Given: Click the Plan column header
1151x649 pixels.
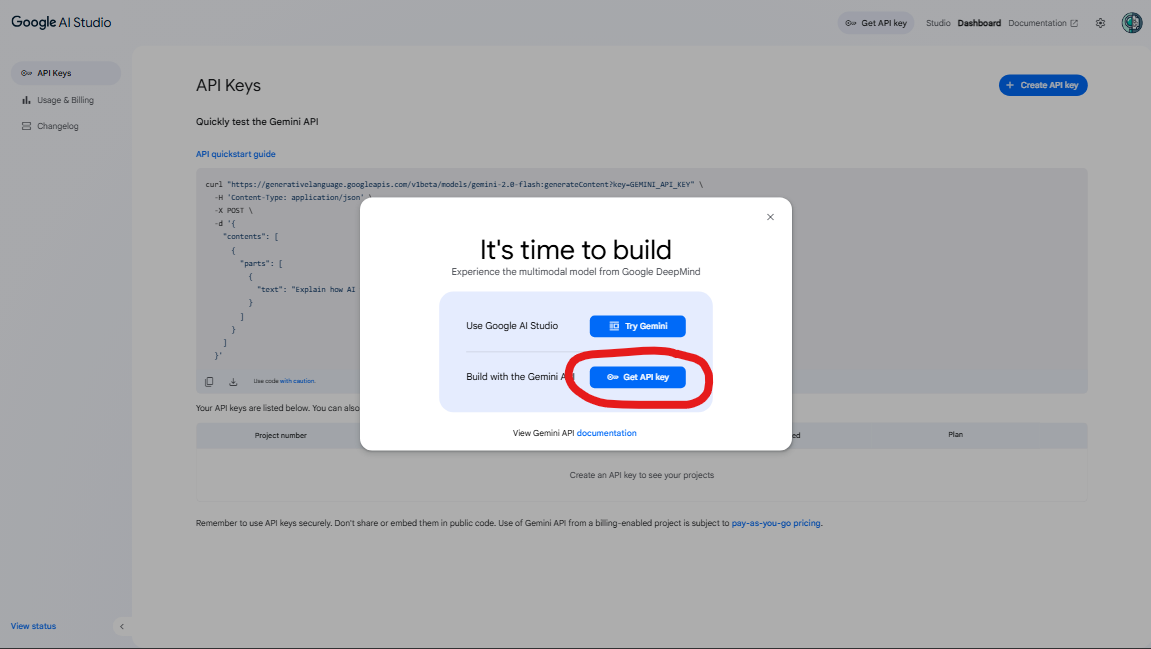Looking at the screenshot, I should point(955,435).
